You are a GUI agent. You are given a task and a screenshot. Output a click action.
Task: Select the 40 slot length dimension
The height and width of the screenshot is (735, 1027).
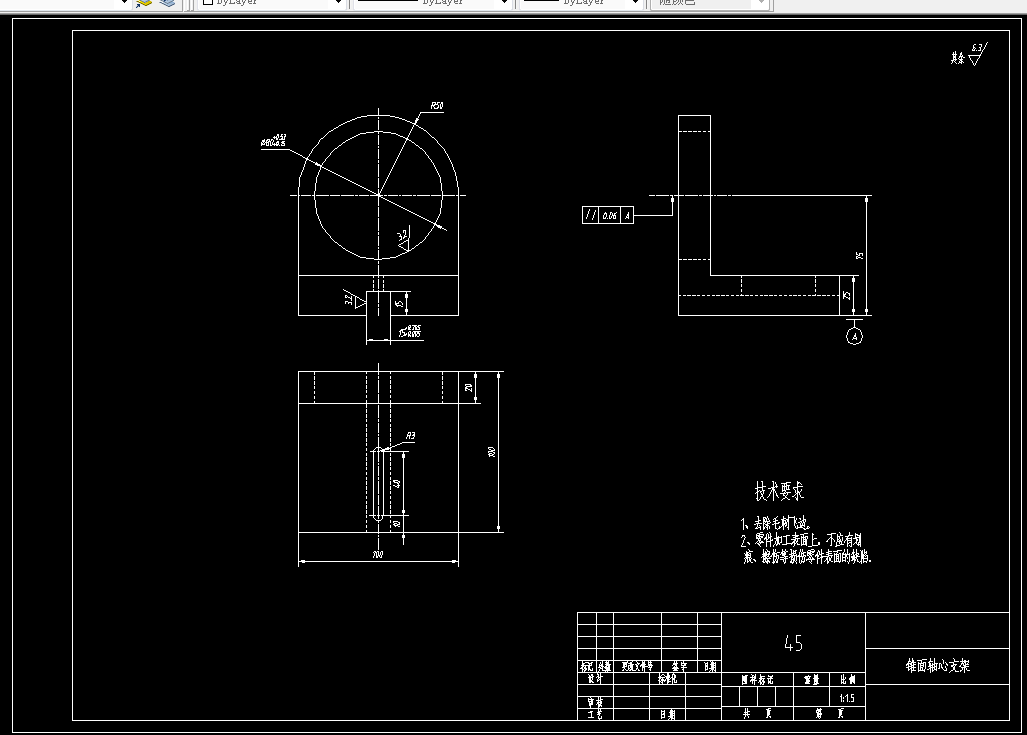pyautogui.click(x=396, y=483)
